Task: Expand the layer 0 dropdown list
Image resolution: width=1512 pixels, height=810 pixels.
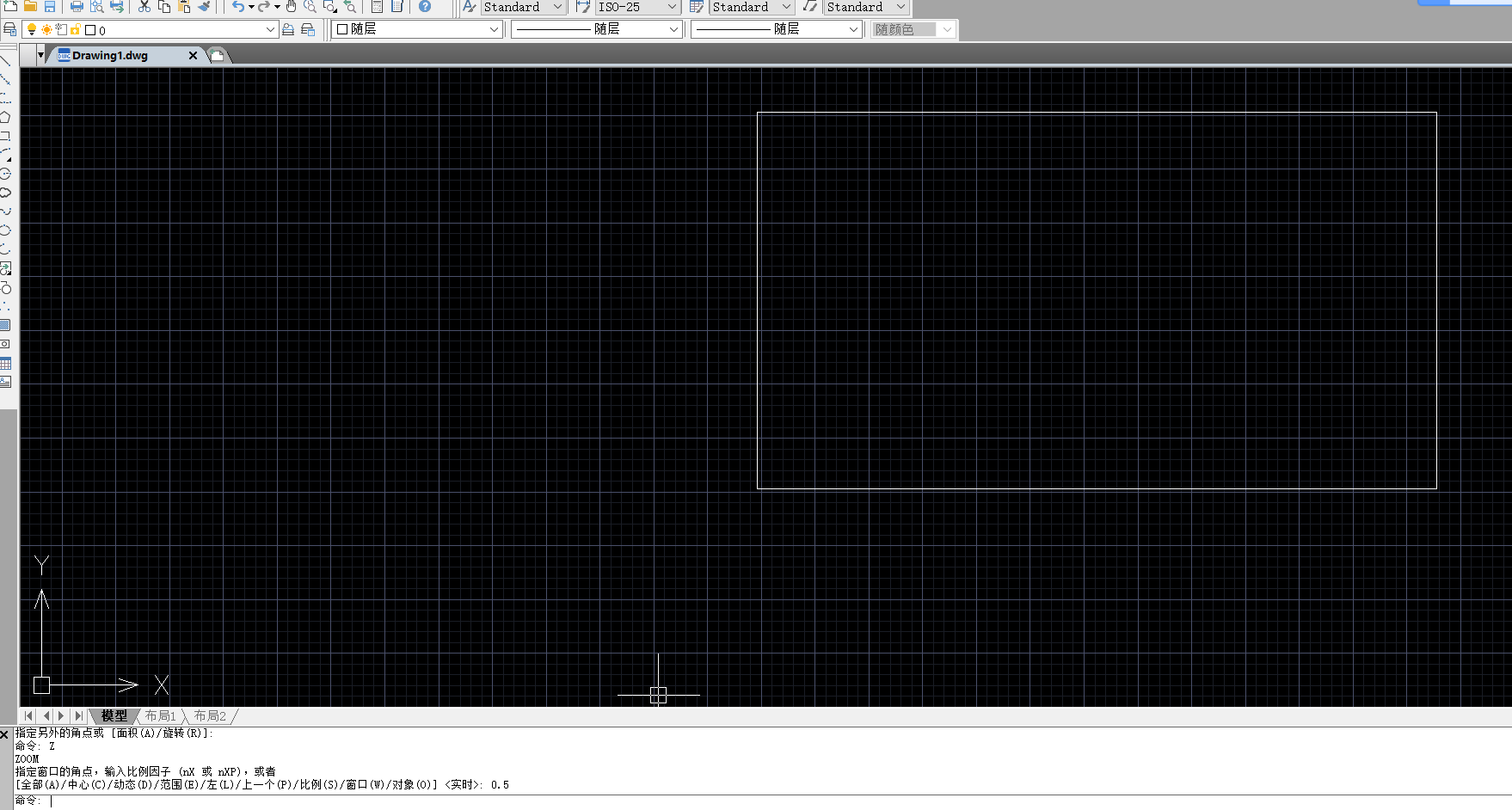Action: coord(270,30)
